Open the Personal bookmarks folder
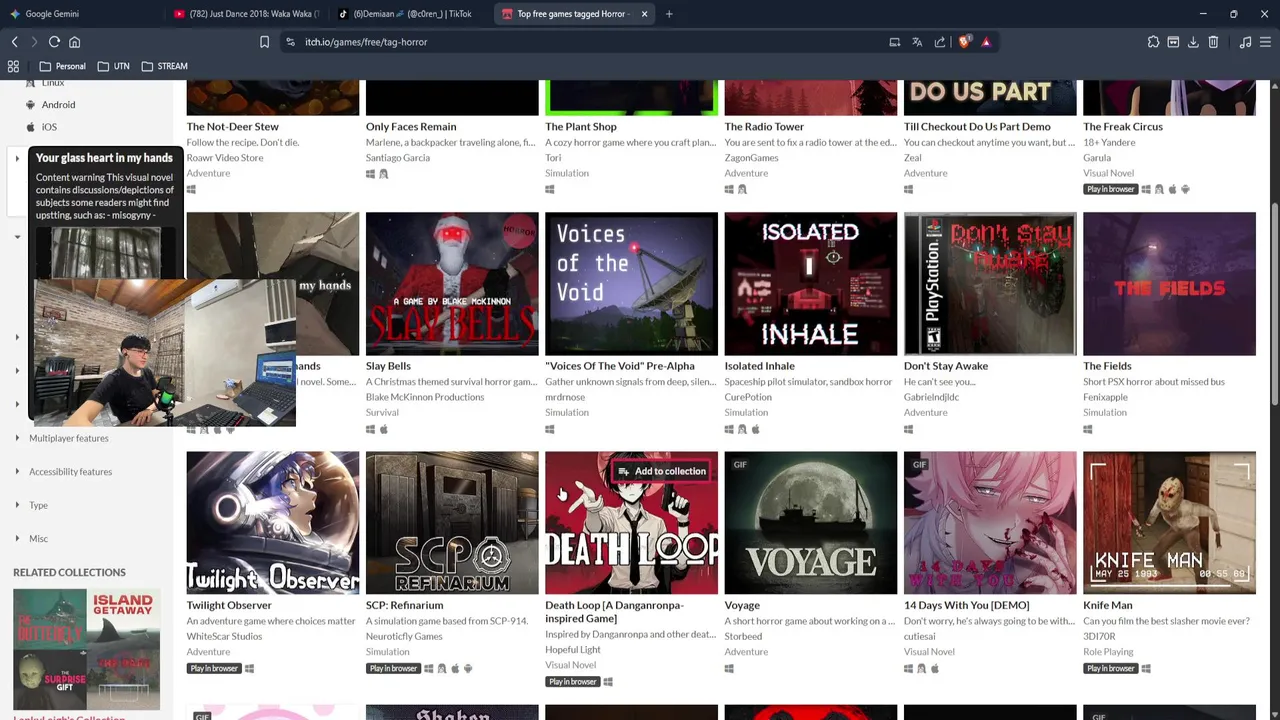 [x=63, y=66]
